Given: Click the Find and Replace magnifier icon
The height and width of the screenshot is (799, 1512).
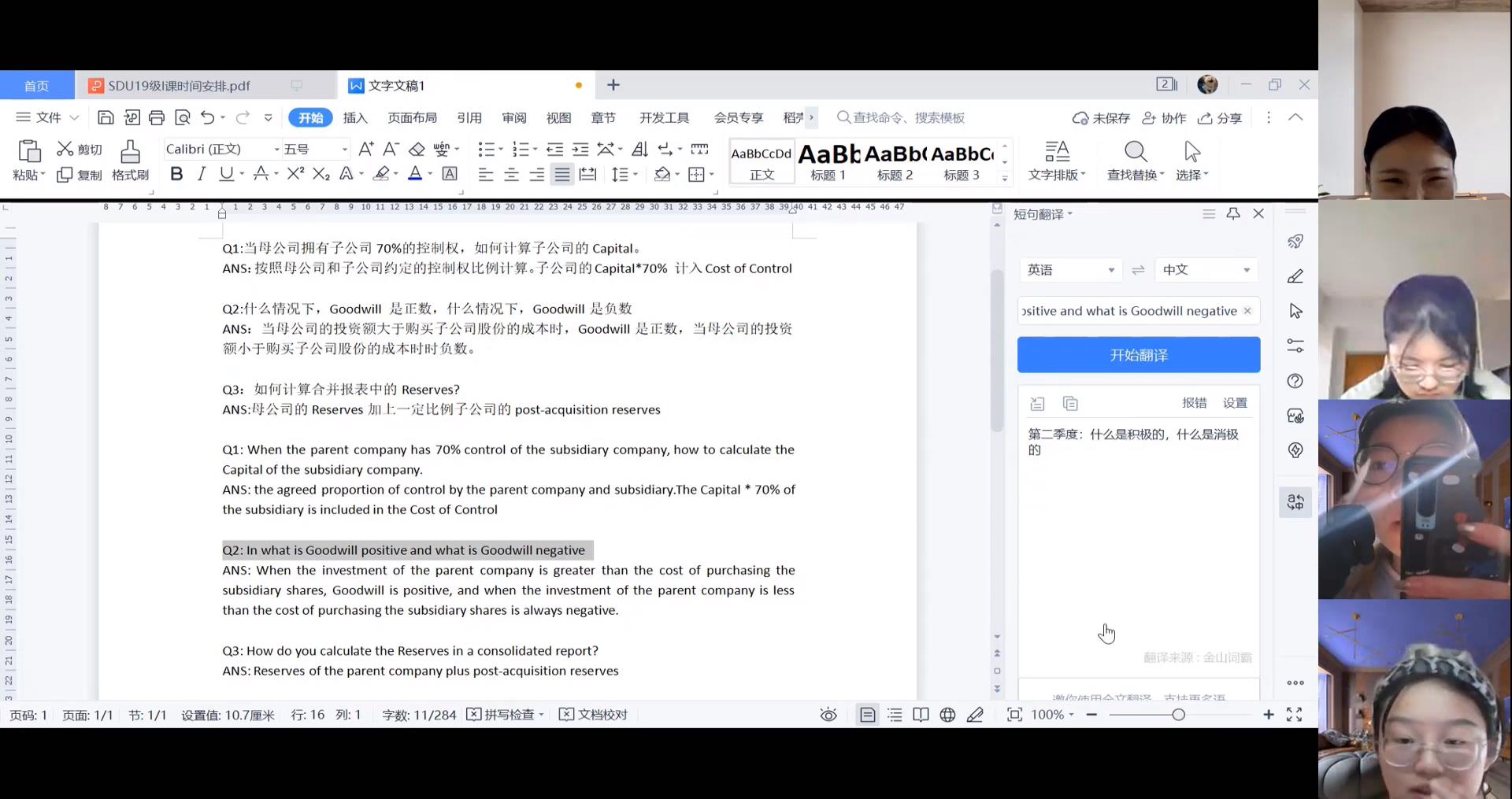Looking at the screenshot, I should click(x=1135, y=151).
